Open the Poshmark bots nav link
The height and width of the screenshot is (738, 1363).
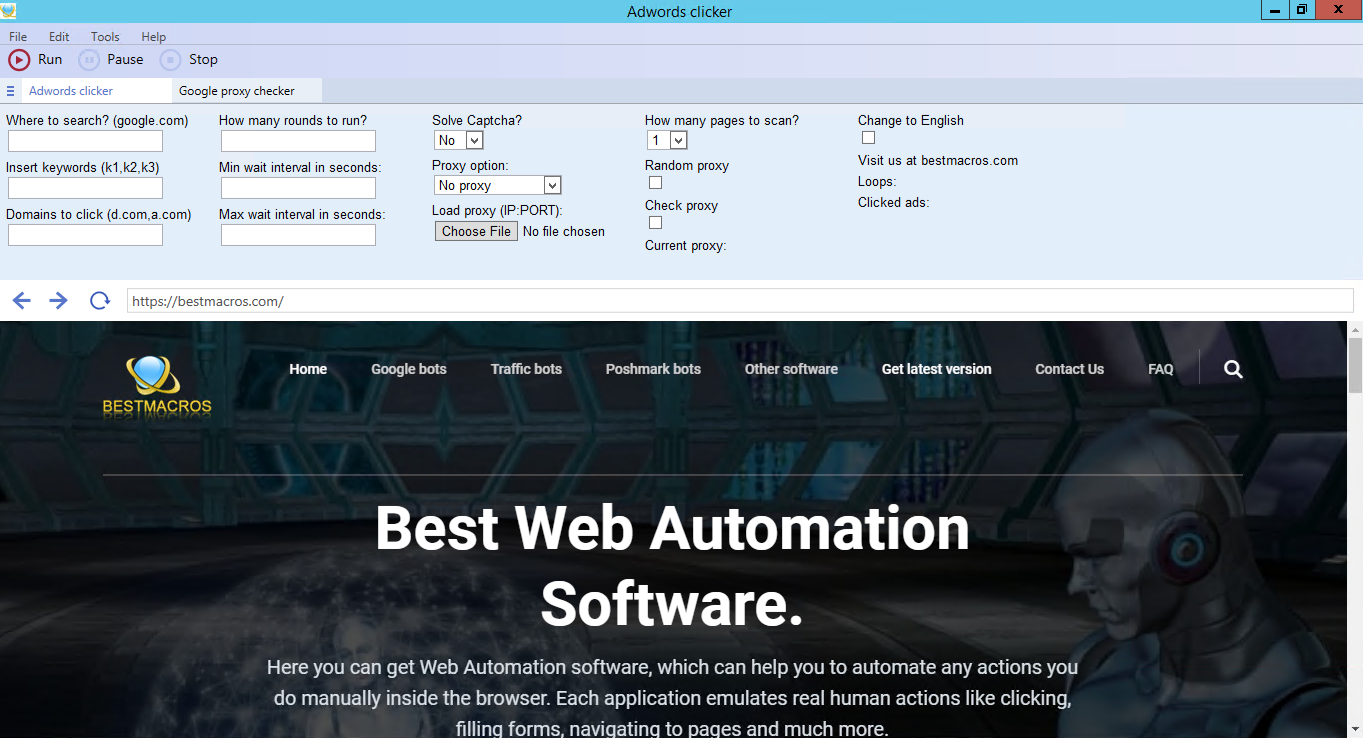[653, 369]
